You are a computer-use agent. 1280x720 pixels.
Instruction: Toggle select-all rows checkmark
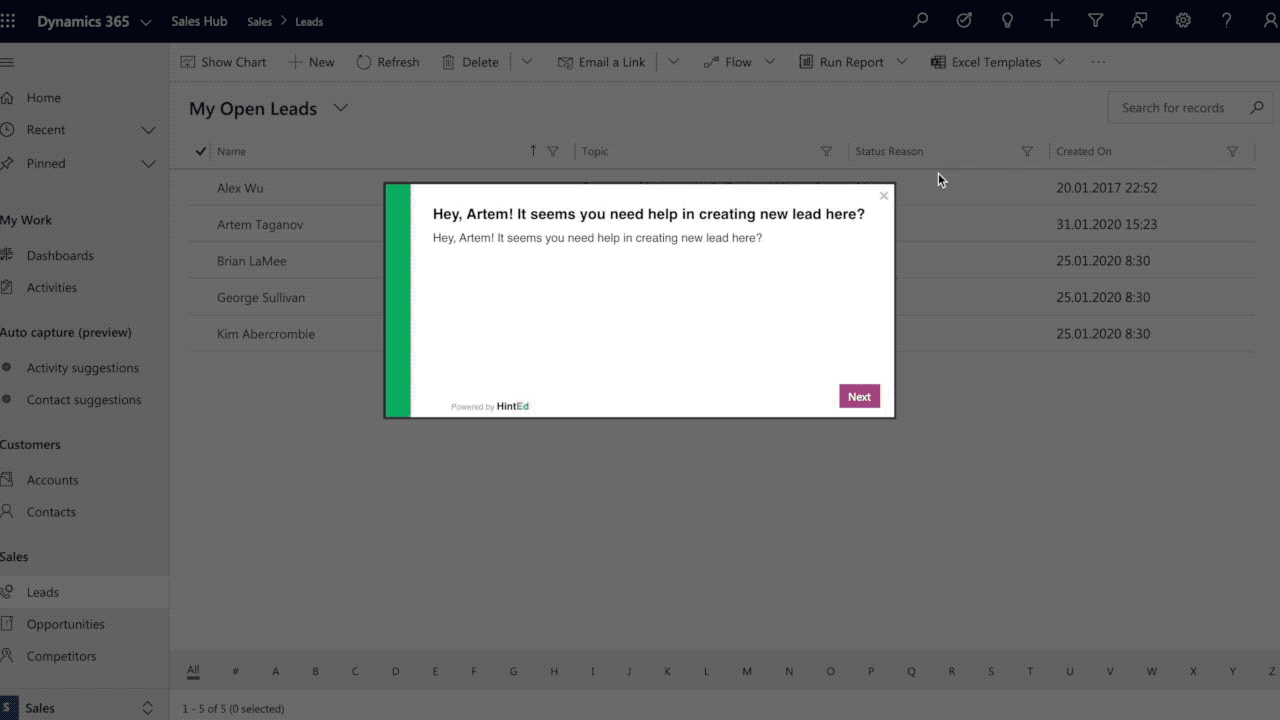tap(200, 151)
